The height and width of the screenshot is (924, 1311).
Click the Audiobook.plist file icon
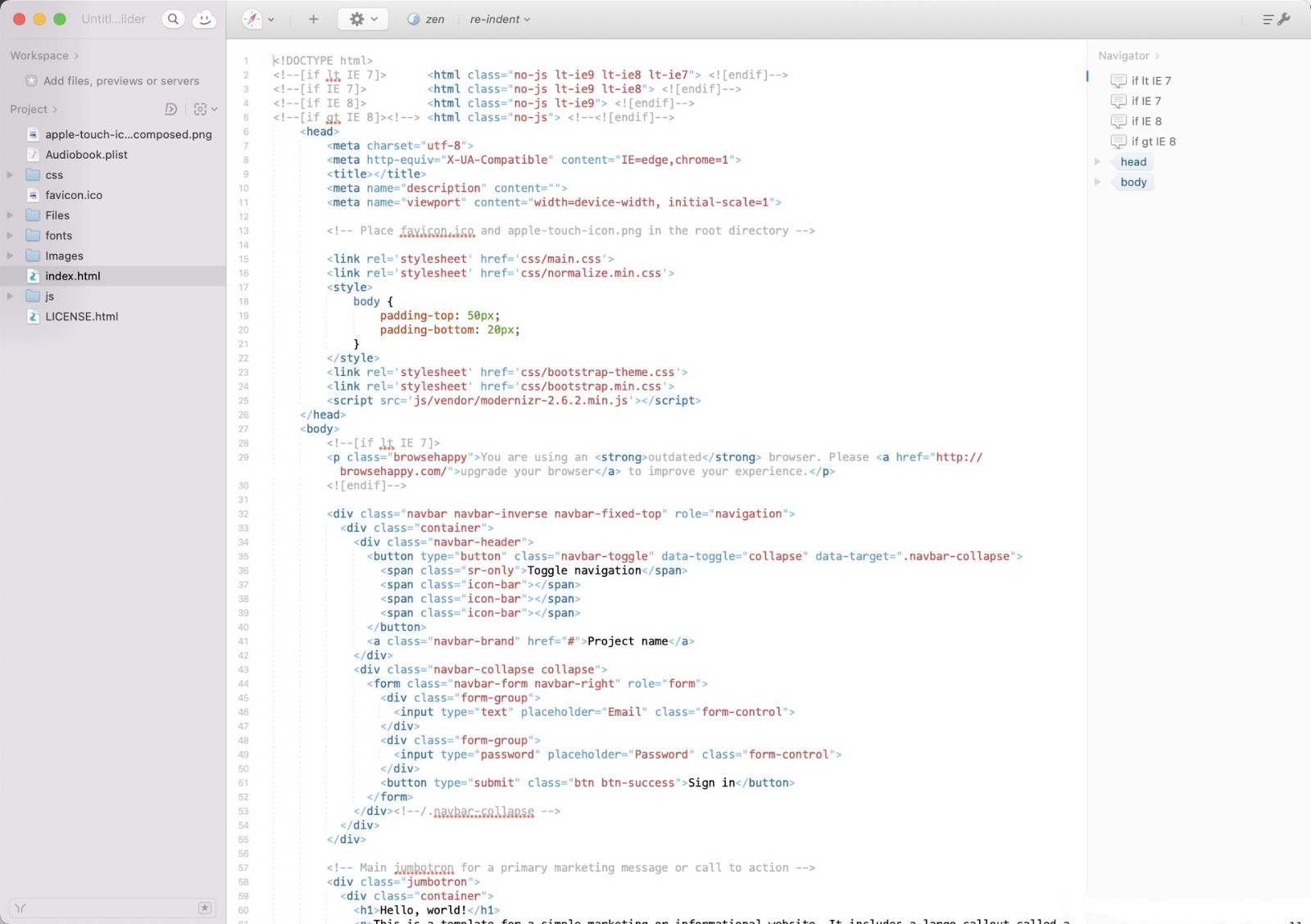point(33,155)
